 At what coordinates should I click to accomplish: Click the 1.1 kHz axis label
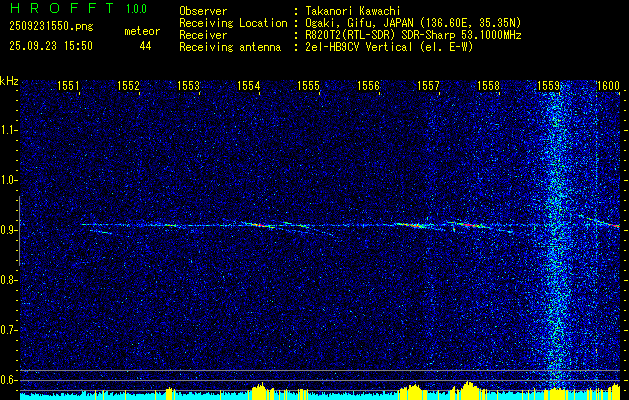9,130
